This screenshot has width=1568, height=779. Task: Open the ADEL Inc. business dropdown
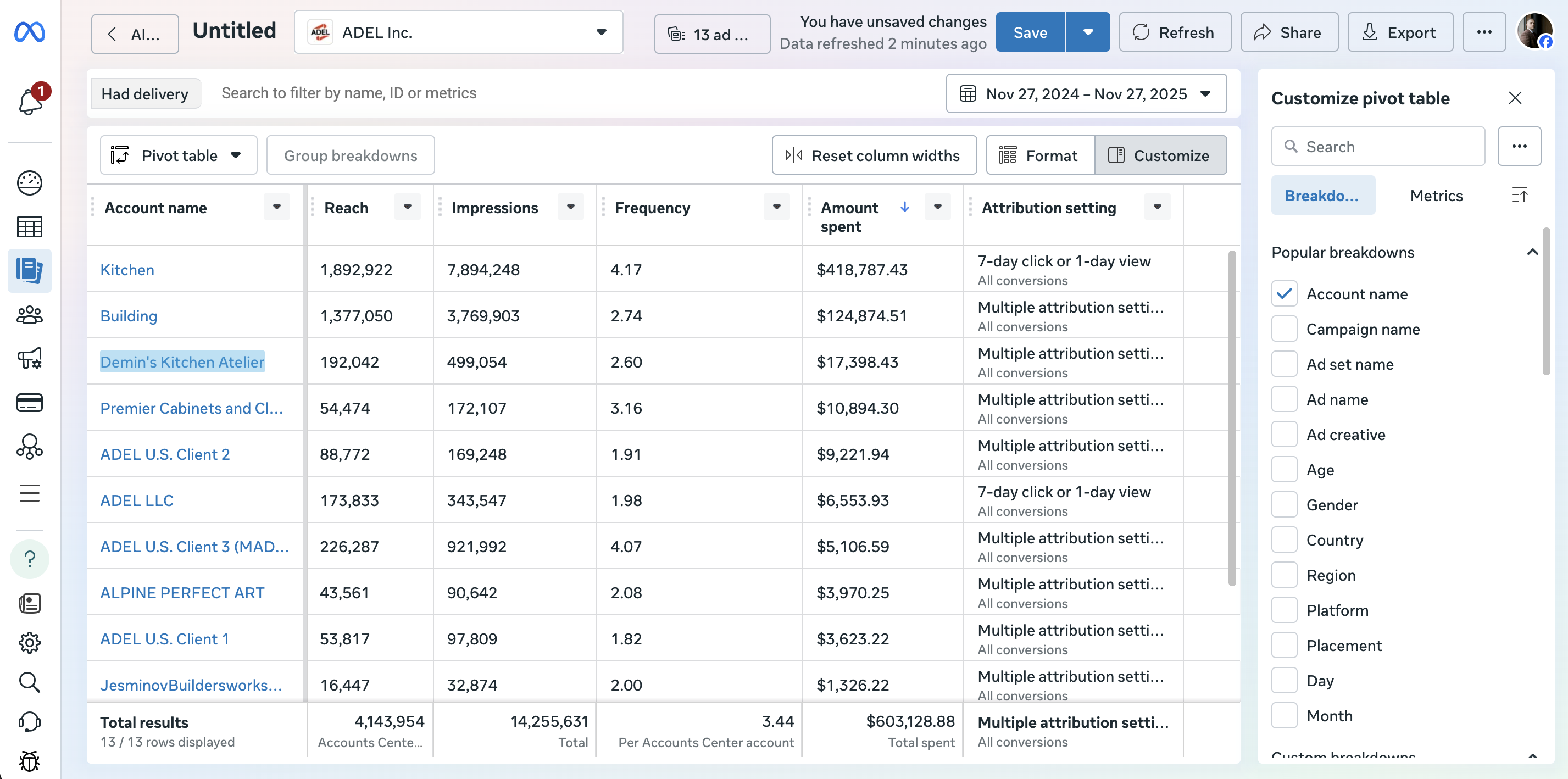(458, 32)
